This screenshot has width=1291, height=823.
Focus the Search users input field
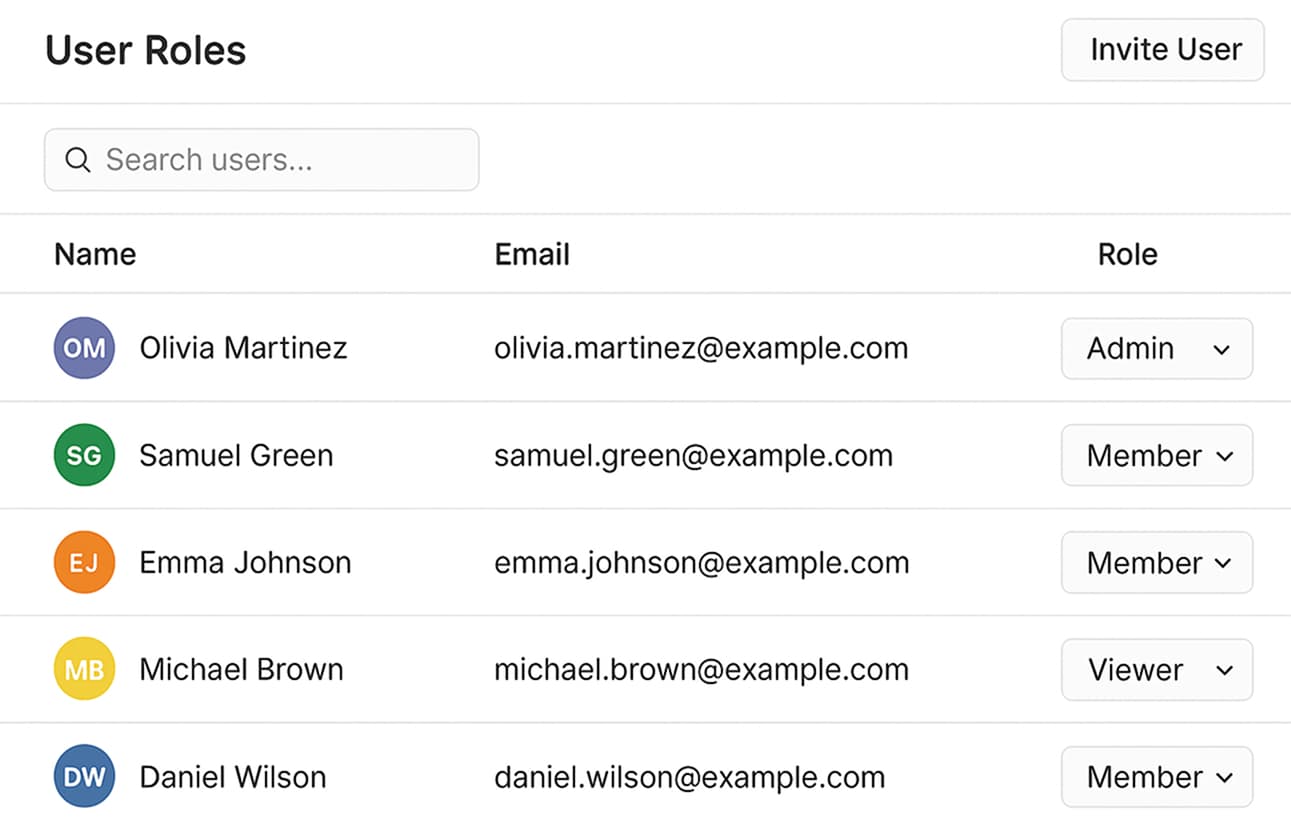click(280, 160)
